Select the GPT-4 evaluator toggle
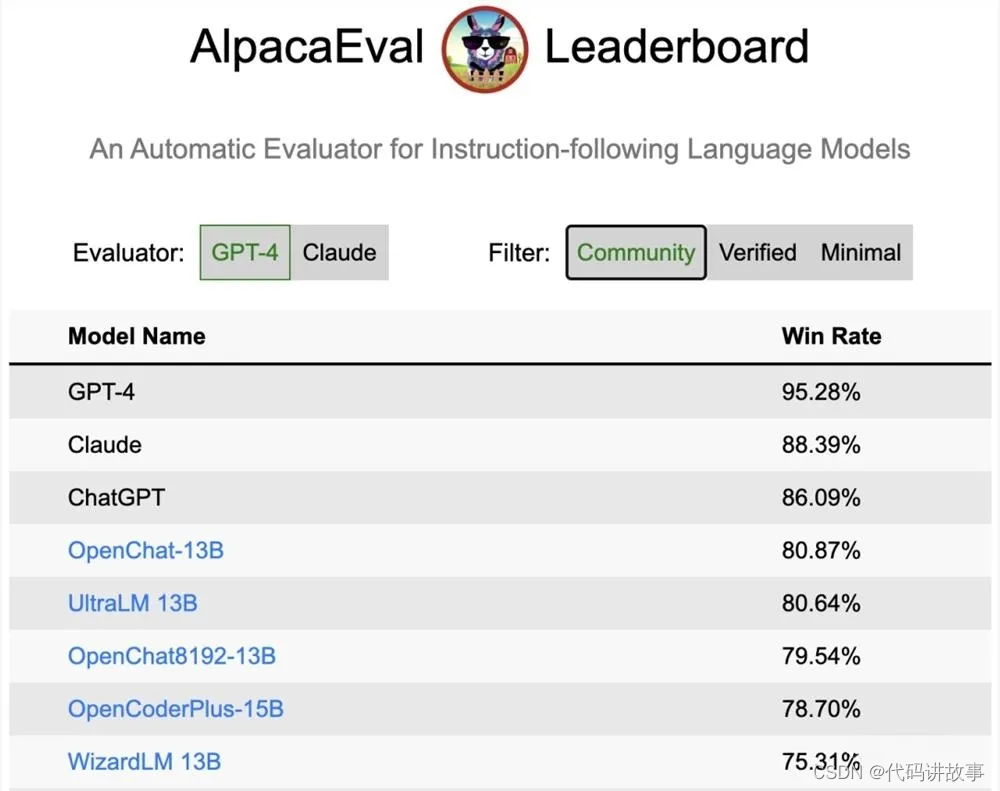The height and width of the screenshot is (791, 1000). pos(245,252)
